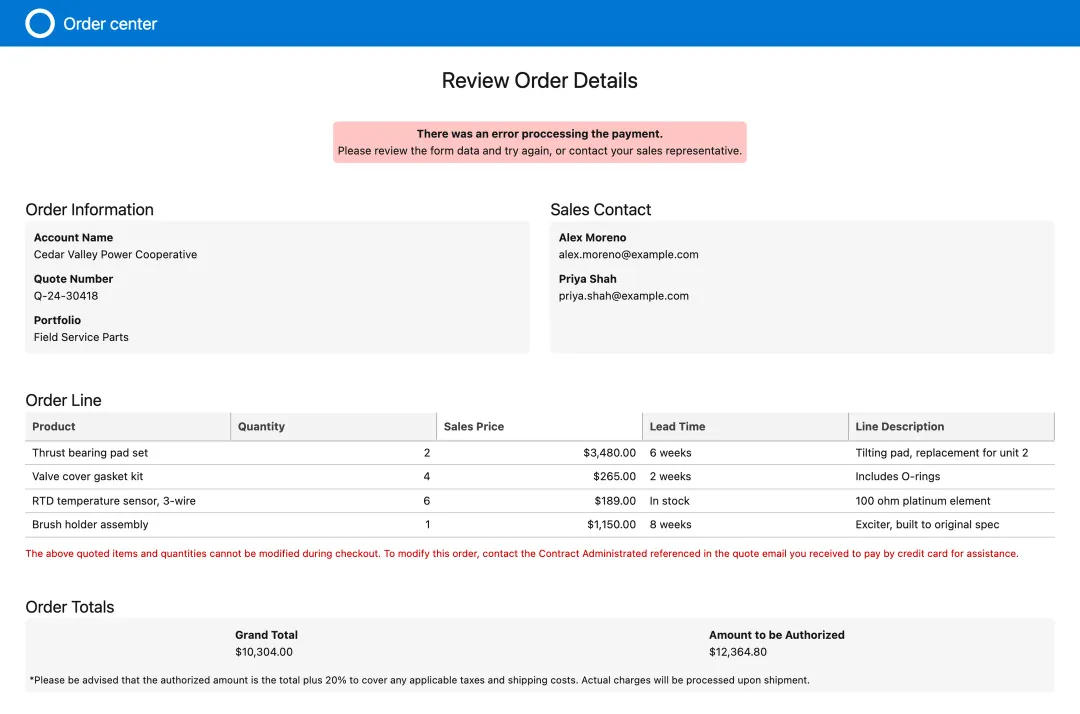
Task: Click the Priya Shah contact name
Action: [588, 279]
